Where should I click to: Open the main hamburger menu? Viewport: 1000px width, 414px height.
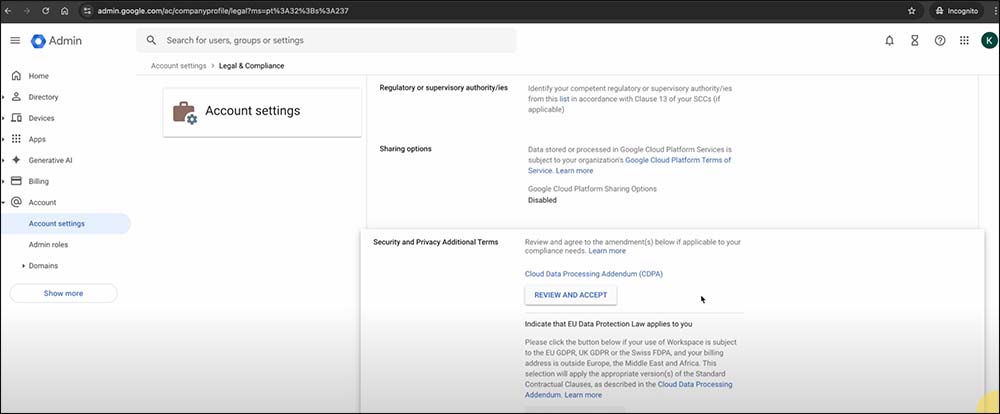(x=15, y=40)
